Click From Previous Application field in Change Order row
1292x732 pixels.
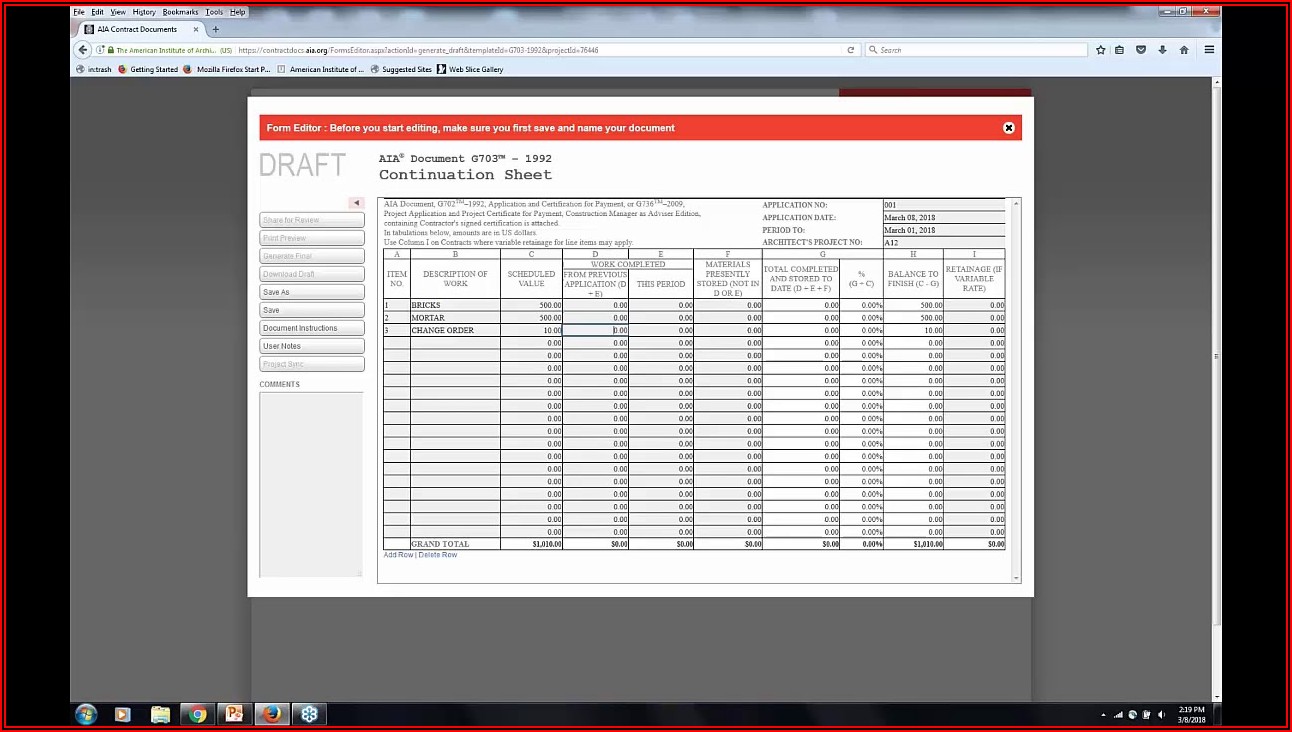tap(595, 330)
